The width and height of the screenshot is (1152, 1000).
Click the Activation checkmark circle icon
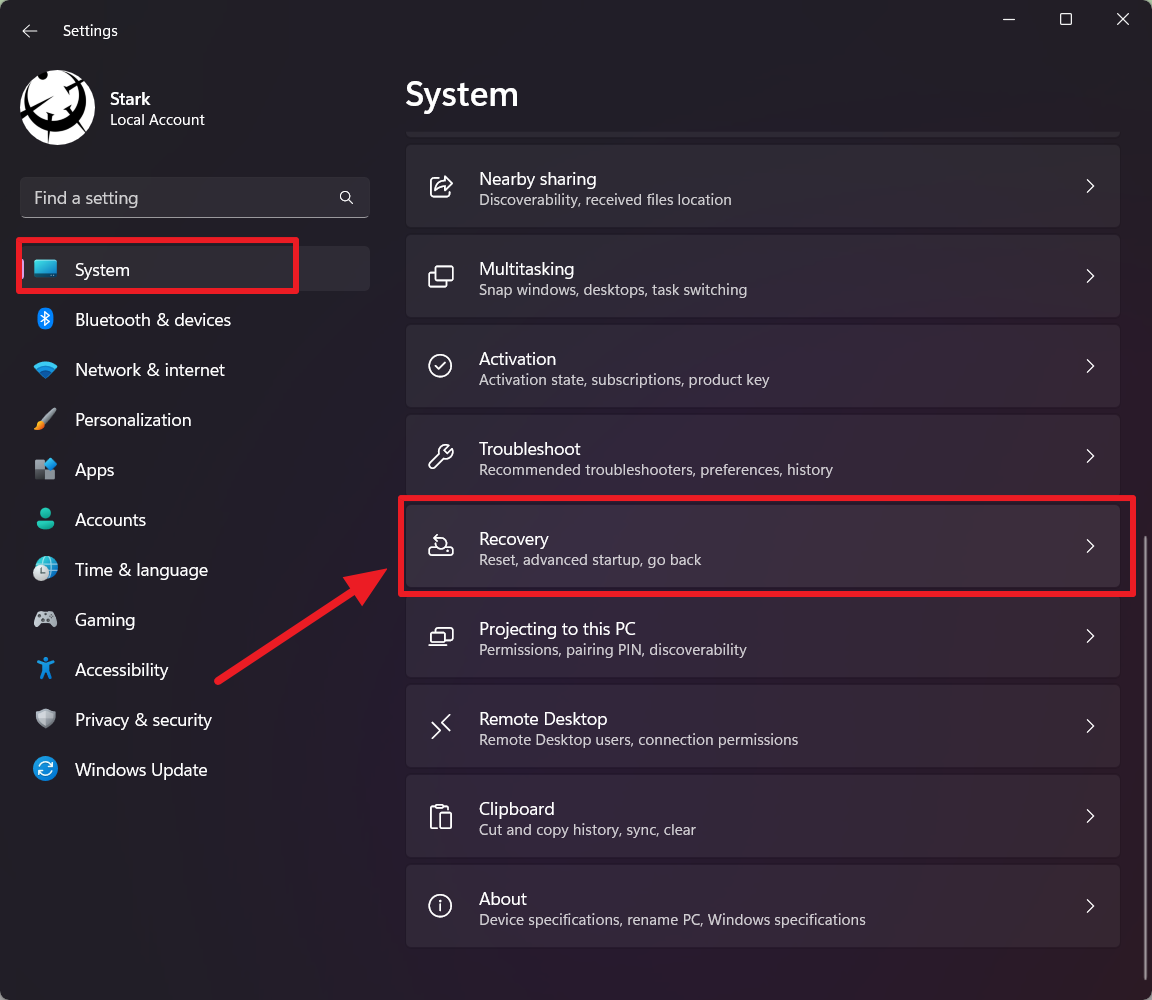click(440, 366)
